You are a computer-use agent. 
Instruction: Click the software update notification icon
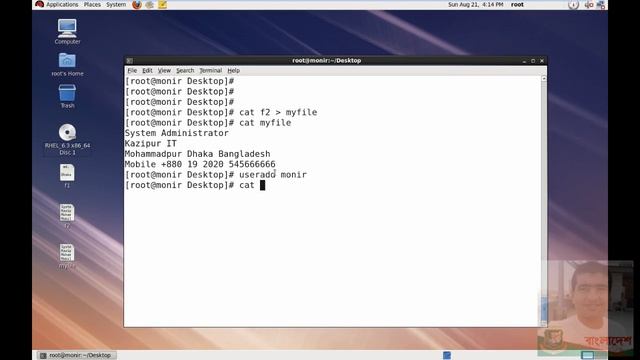573,5
